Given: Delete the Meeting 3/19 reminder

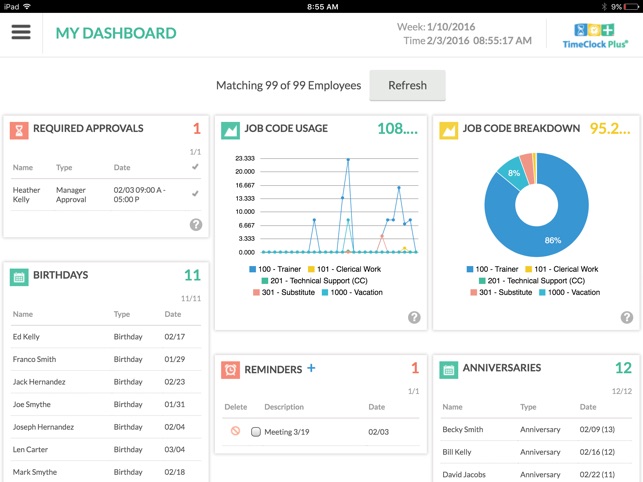Looking at the screenshot, I should 235,431.
